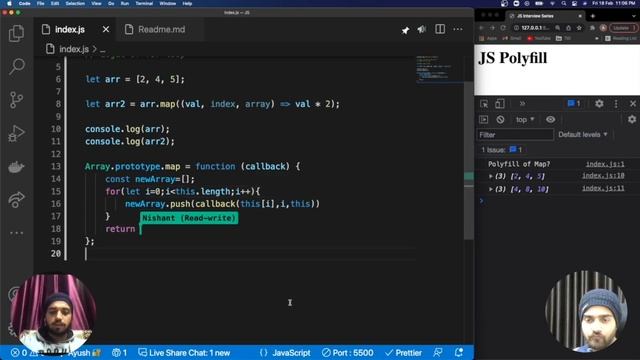Open the Selection menu in menu bar
Image resolution: width=640 pixels, height=360 pixels.
(x=75, y=3)
